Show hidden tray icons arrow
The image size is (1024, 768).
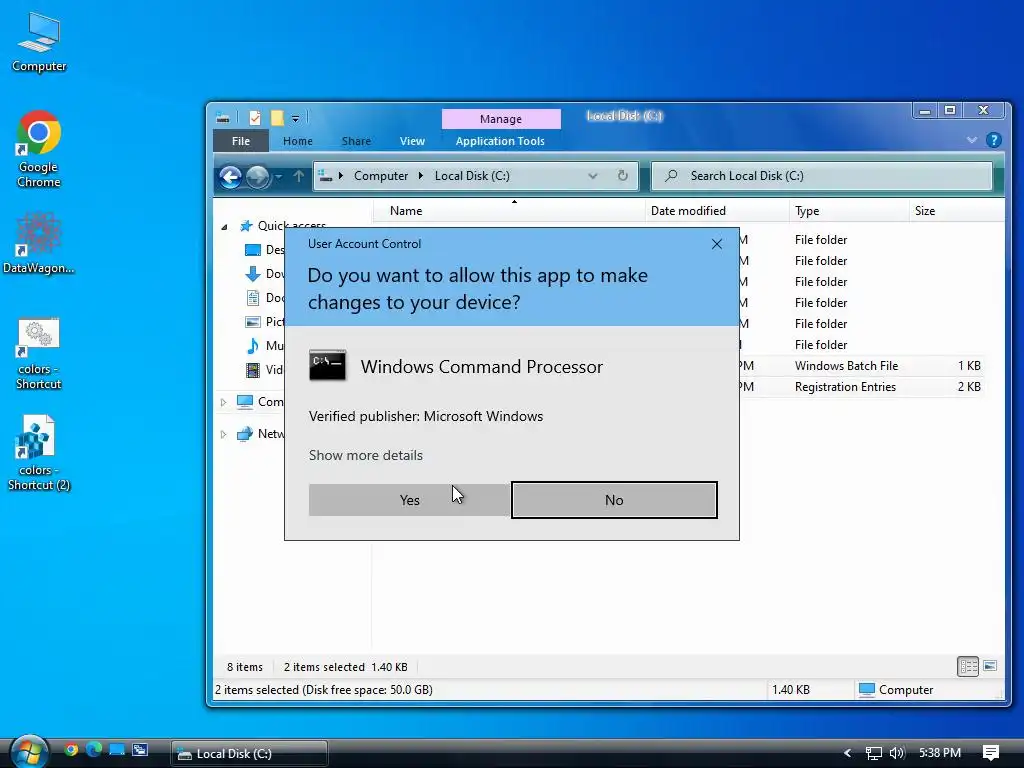(847, 753)
